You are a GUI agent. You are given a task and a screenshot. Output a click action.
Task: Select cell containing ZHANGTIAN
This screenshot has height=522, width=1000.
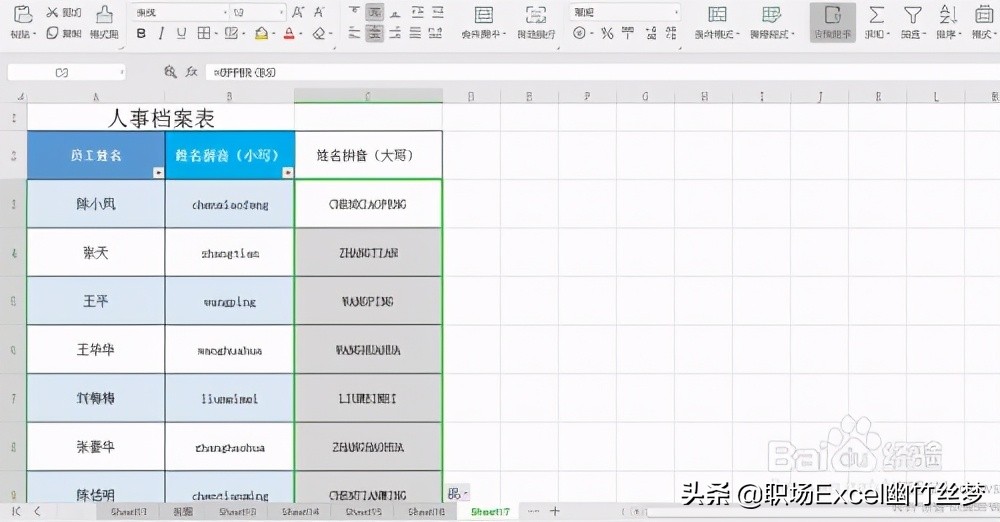[369, 253]
